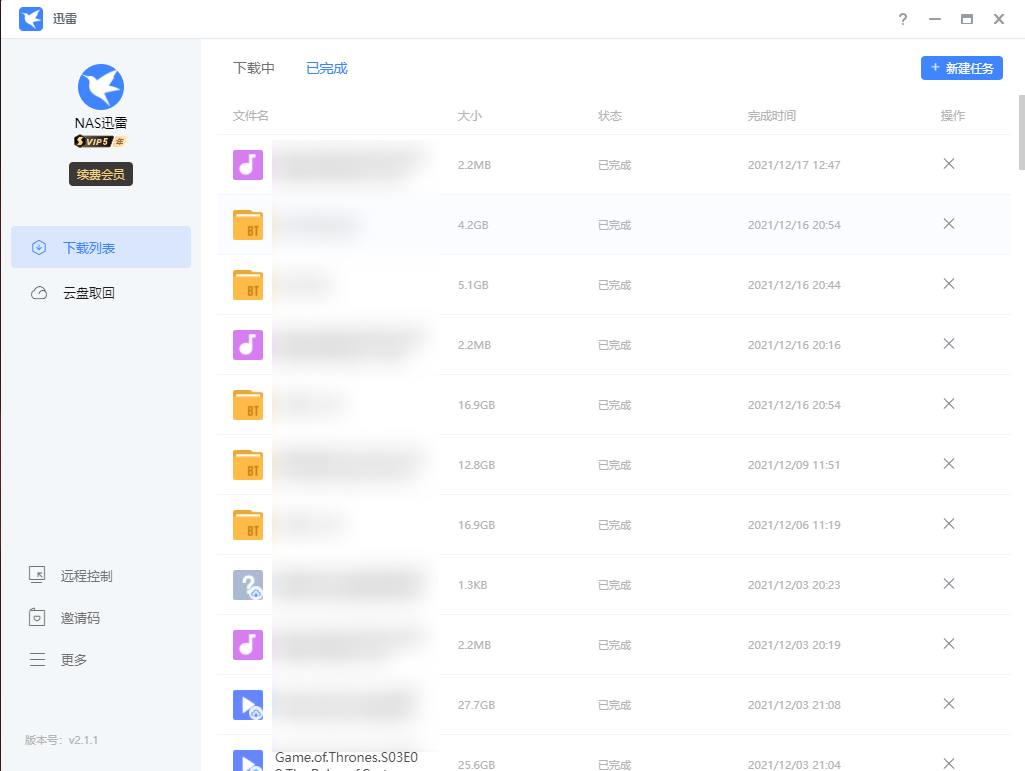This screenshot has width=1025, height=771.
Task: Delete the task completed 2021/12/17 12:47
Action: (x=949, y=164)
